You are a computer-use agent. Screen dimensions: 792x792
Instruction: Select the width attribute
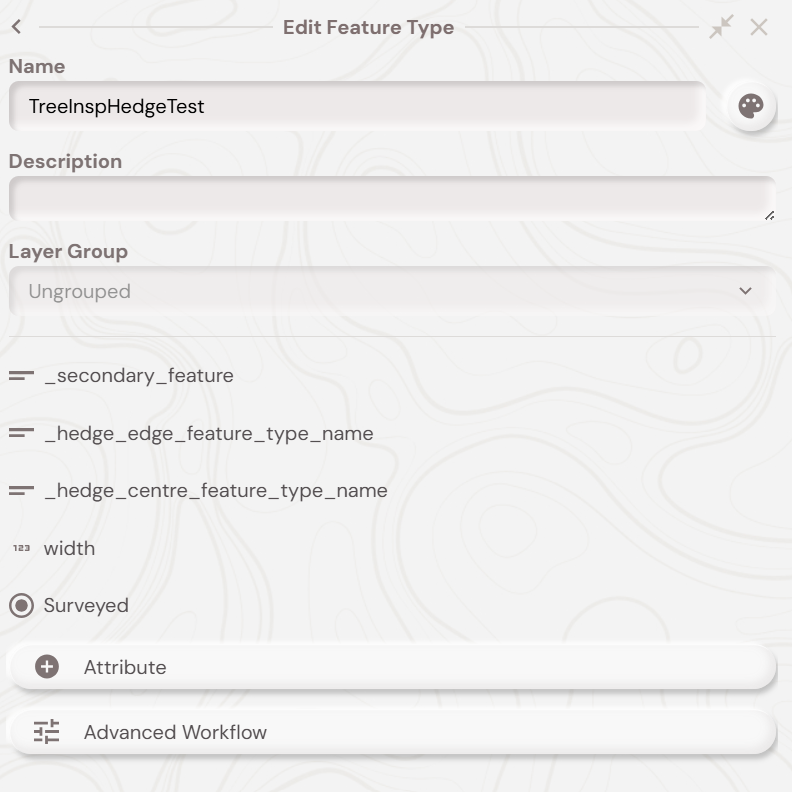[70, 548]
